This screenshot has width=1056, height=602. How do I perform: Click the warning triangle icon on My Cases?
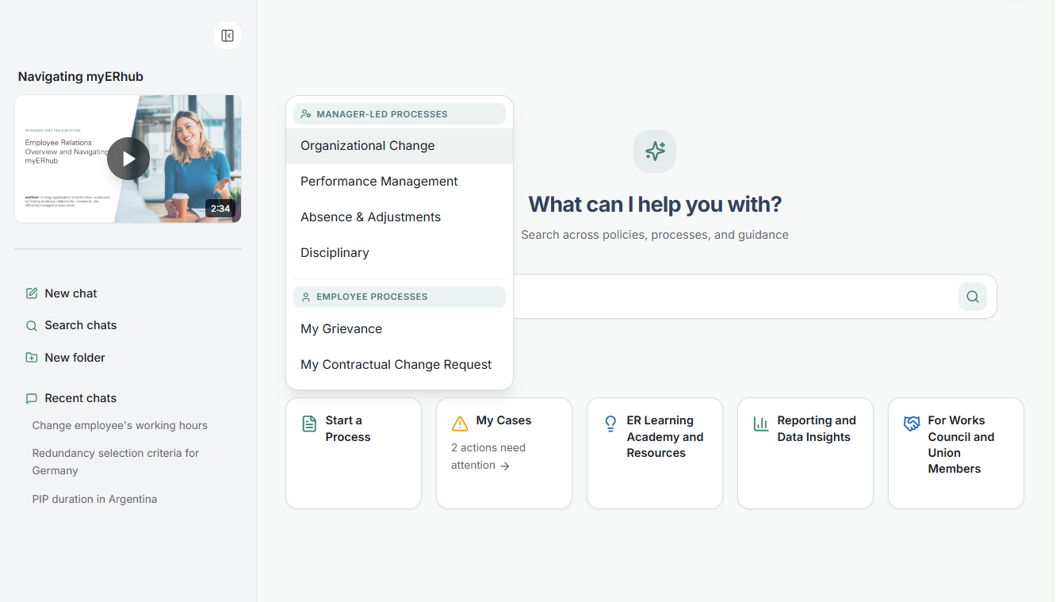[x=460, y=424]
